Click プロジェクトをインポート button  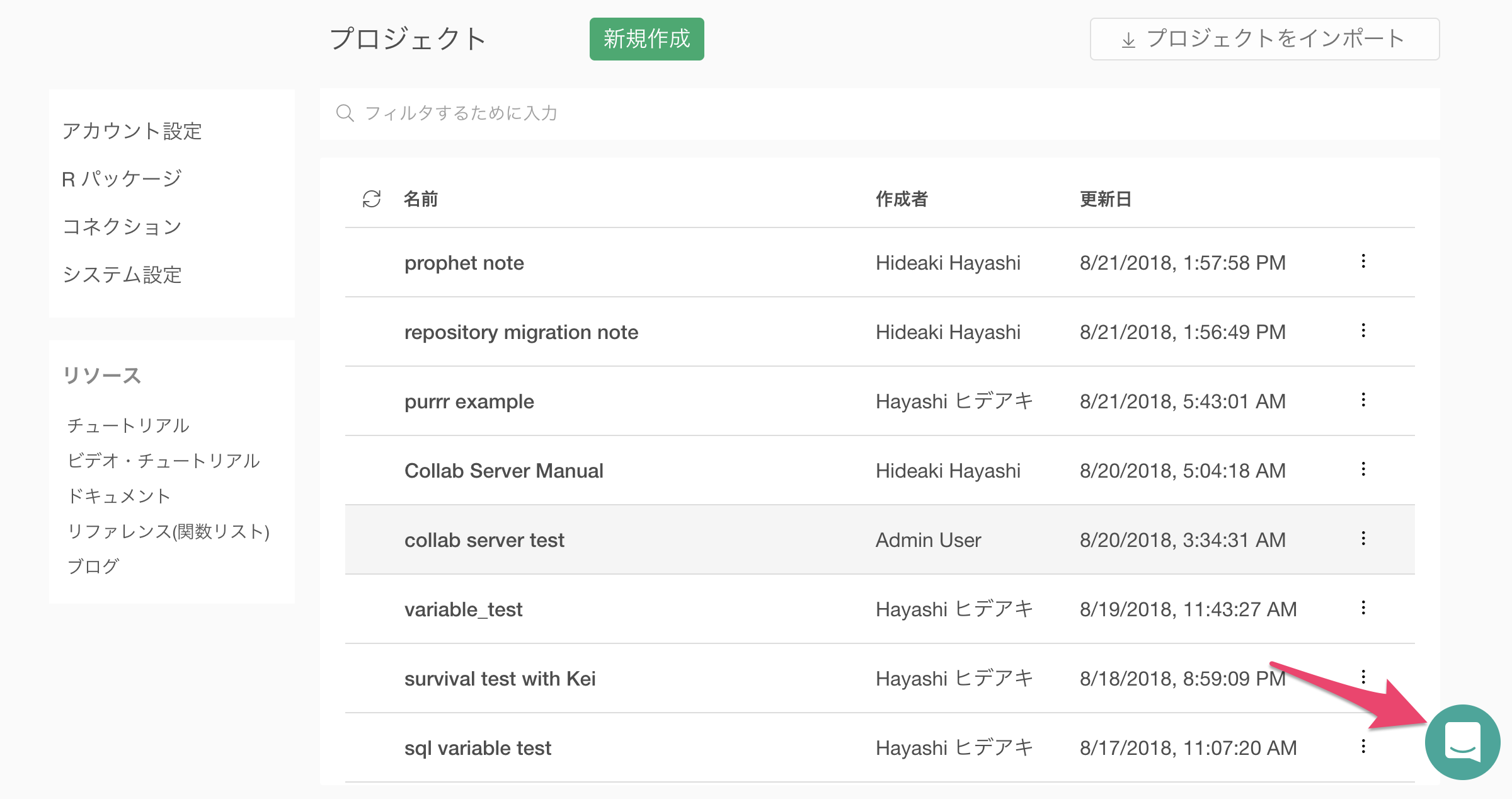pos(1264,39)
